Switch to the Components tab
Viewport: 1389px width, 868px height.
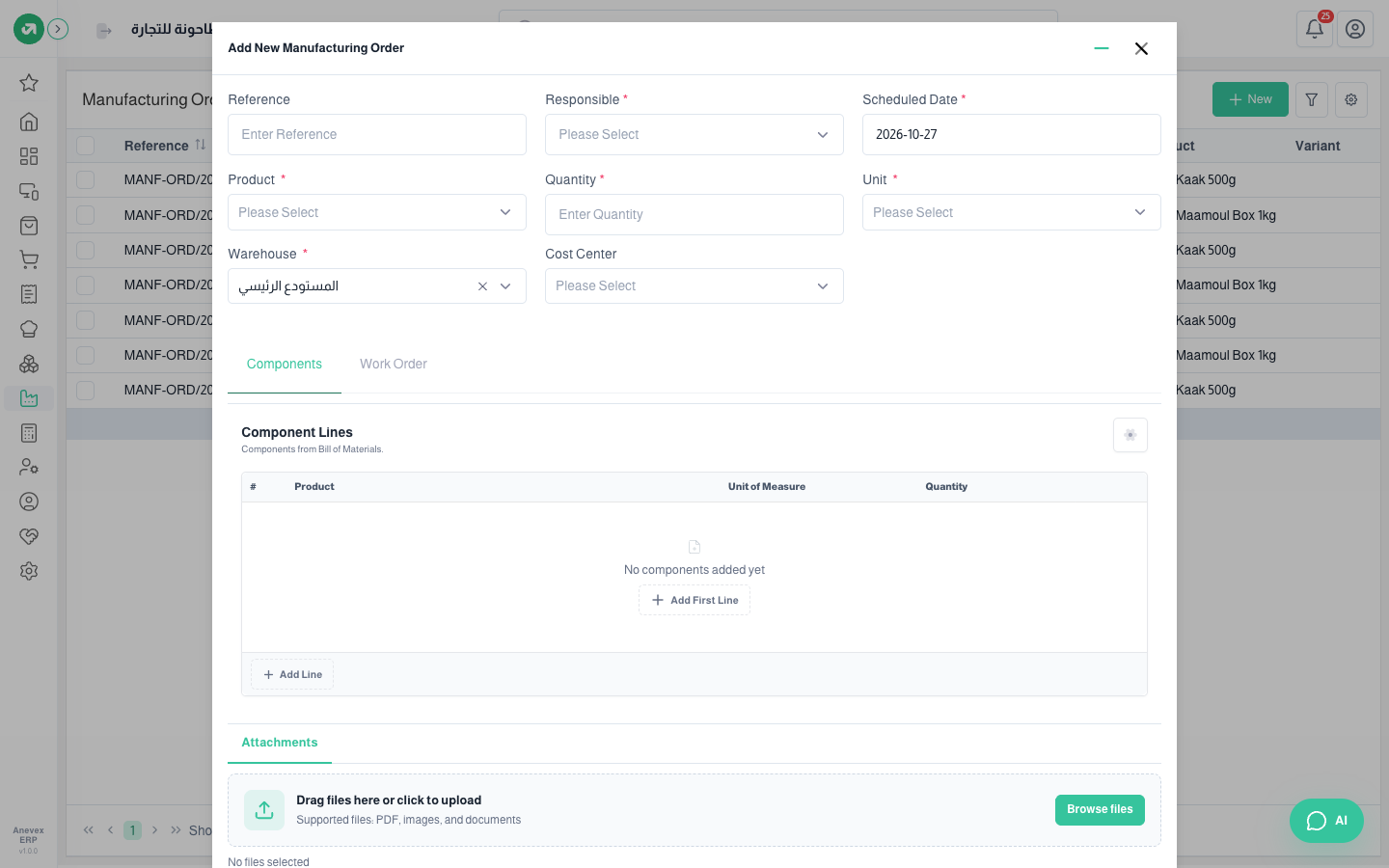click(x=285, y=364)
